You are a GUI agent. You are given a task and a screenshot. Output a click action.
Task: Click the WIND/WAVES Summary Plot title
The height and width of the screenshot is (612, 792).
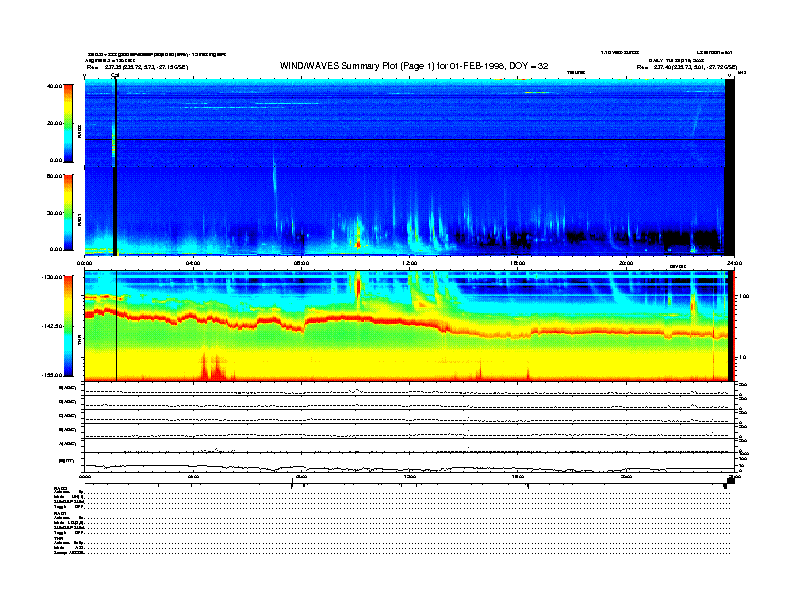coord(414,66)
